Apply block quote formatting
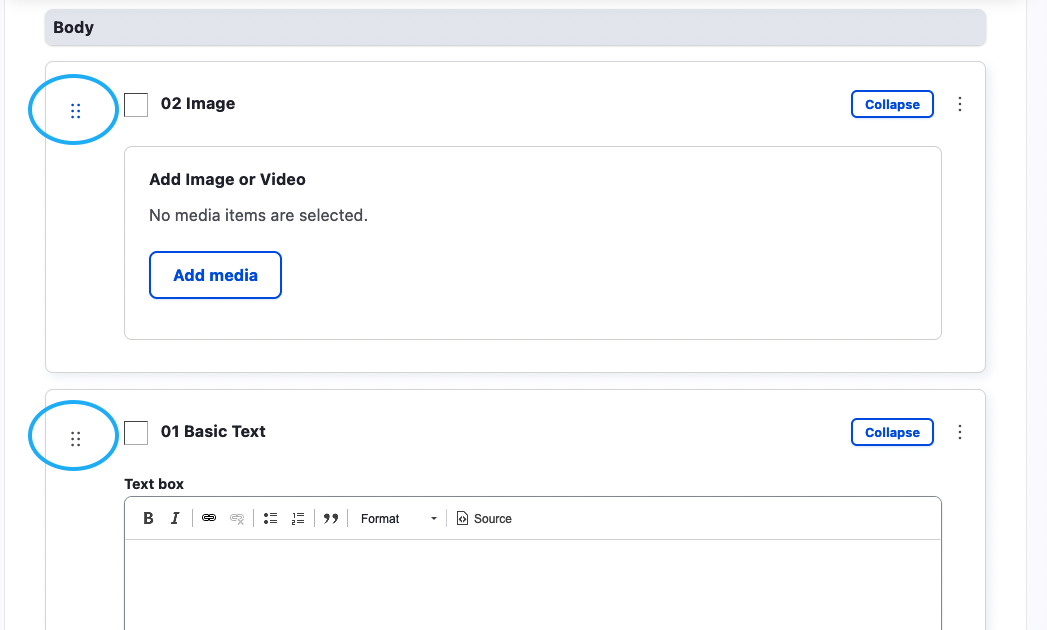 [x=331, y=518]
